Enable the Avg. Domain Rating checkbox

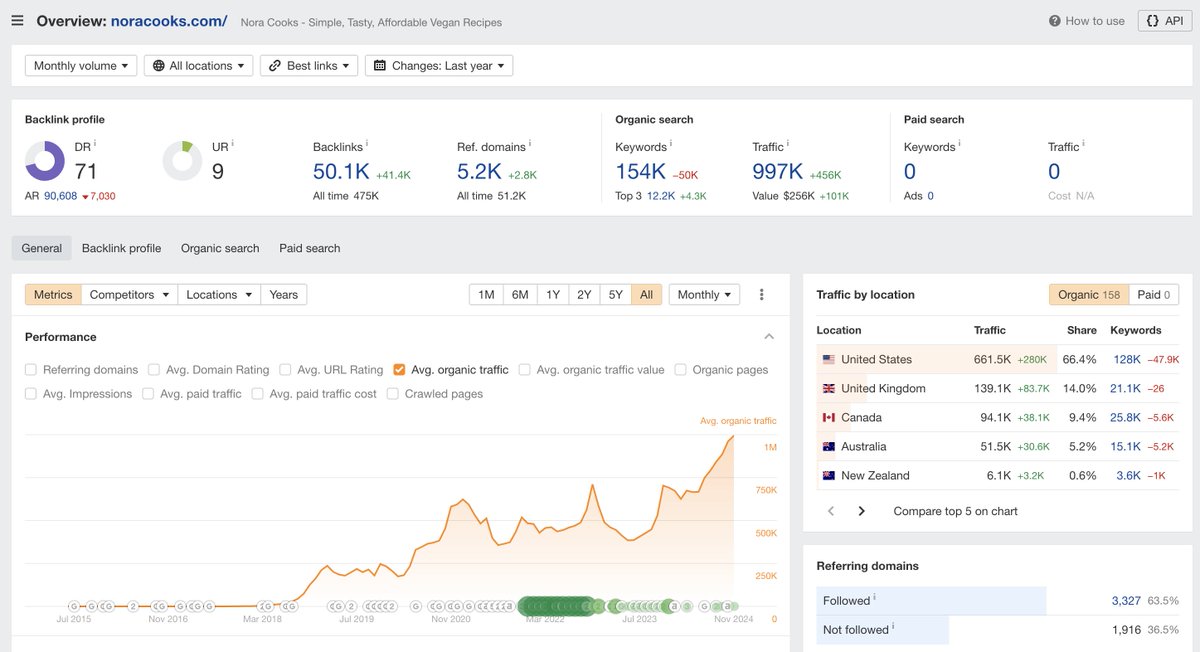154,370
